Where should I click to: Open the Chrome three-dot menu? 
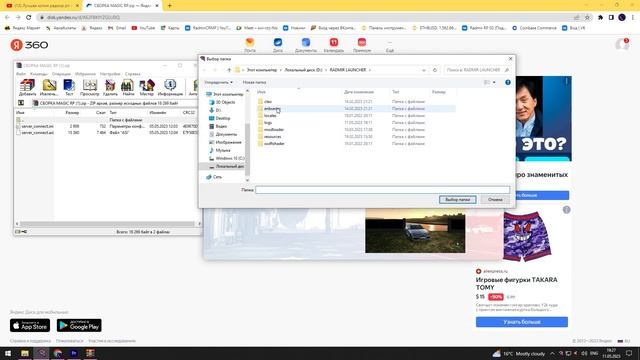pos(633,18)
